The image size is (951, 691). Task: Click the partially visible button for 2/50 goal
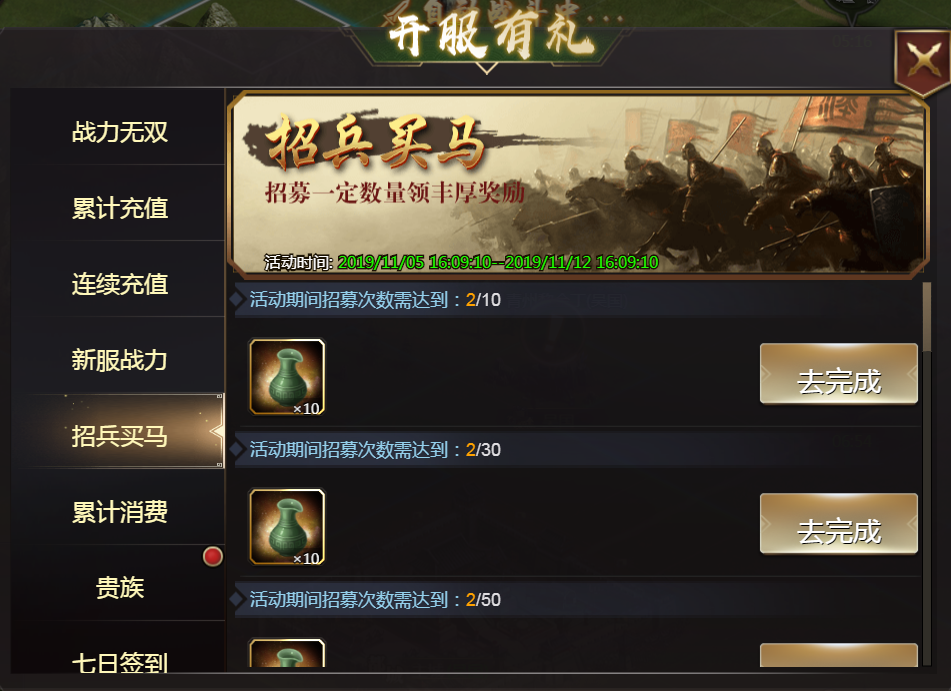click(839, 655)
